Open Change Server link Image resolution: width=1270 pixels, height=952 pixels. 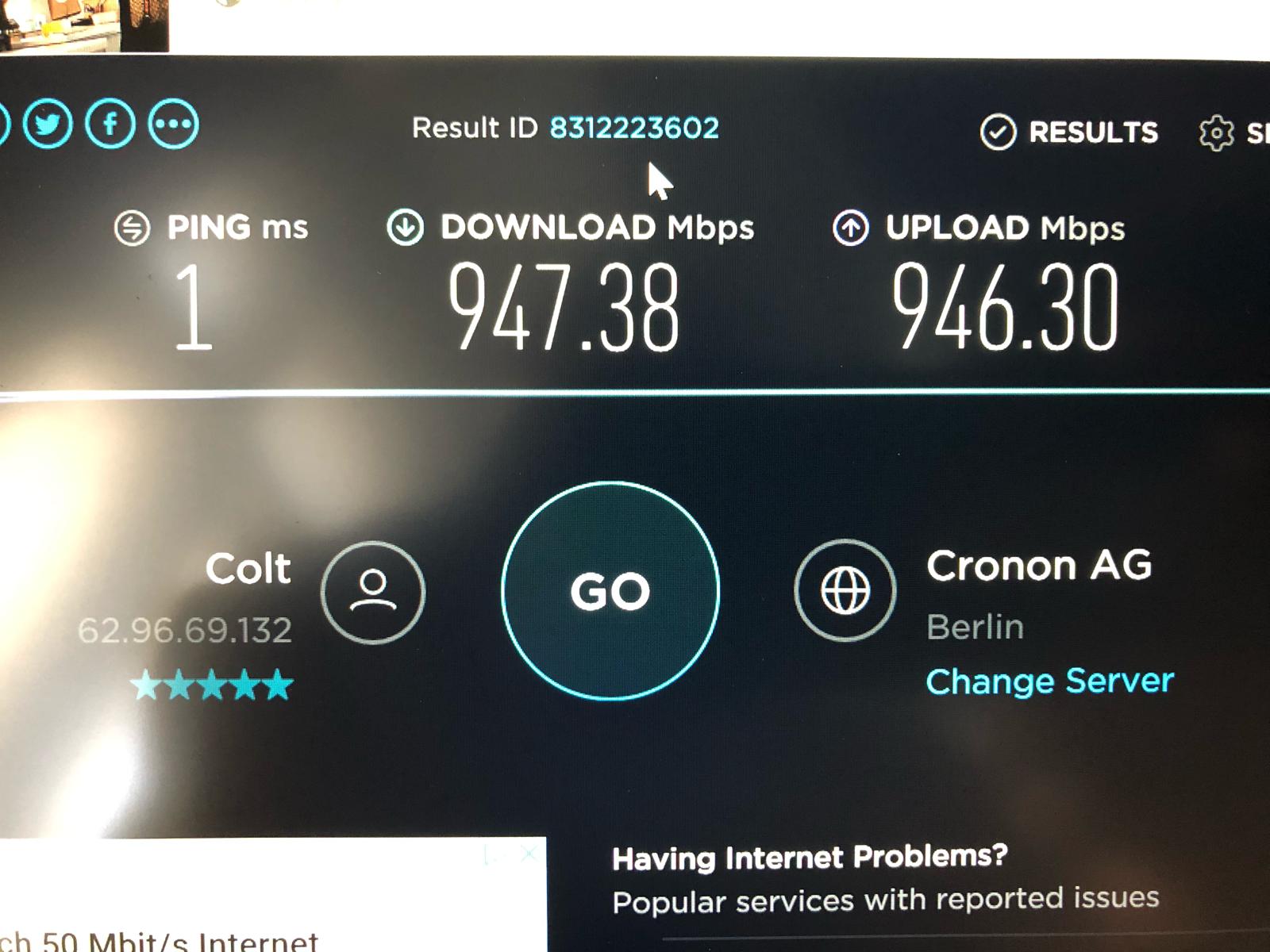(1049, 681)
